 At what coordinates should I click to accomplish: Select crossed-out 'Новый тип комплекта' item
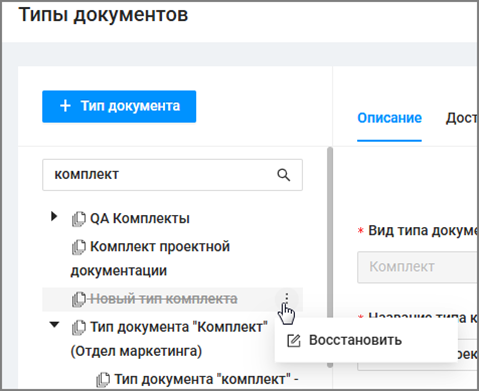pyautogui.click(x=164, y=299)
